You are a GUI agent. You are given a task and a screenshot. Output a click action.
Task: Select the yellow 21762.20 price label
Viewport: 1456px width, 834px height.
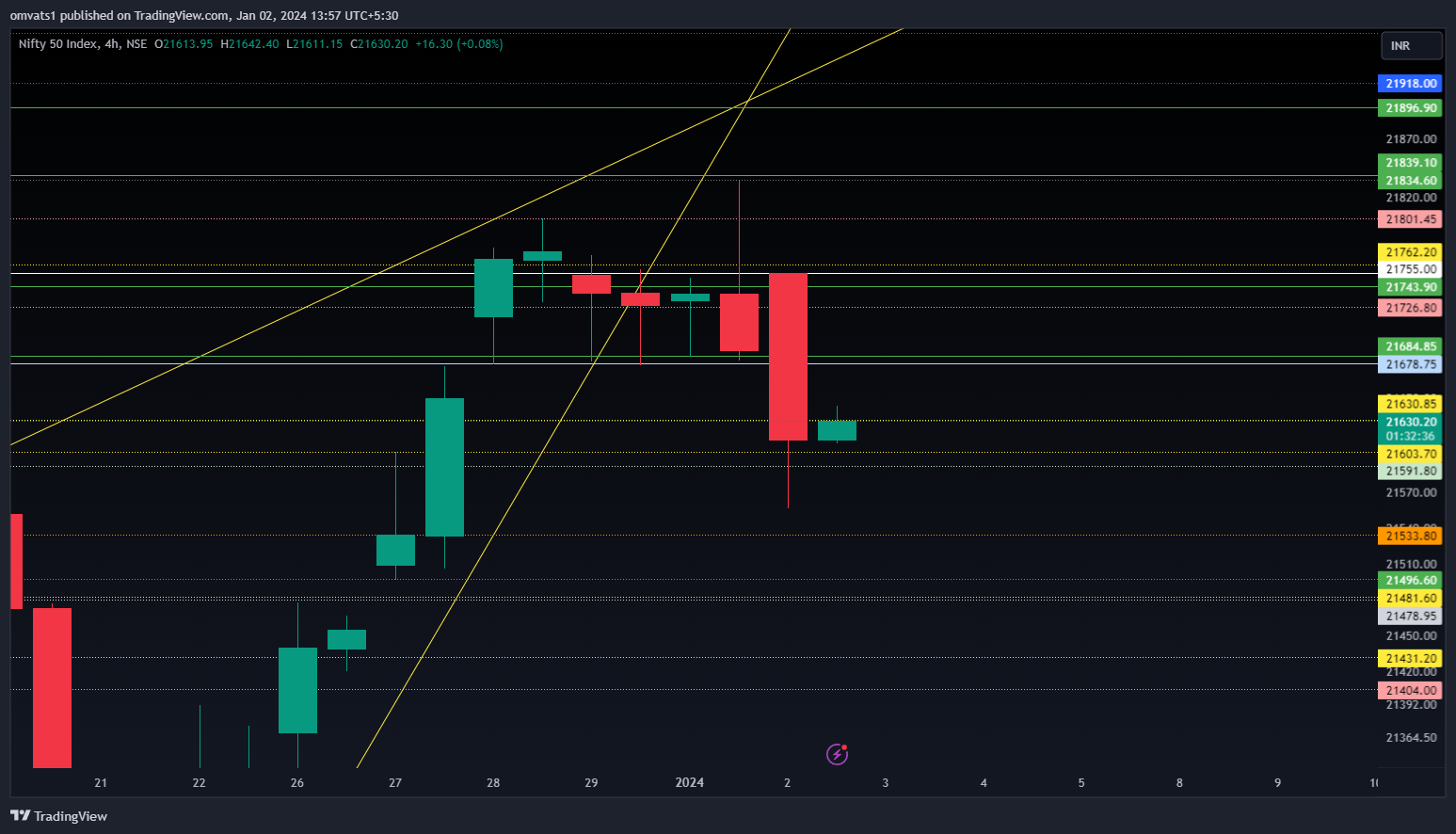click(1410, 252)
